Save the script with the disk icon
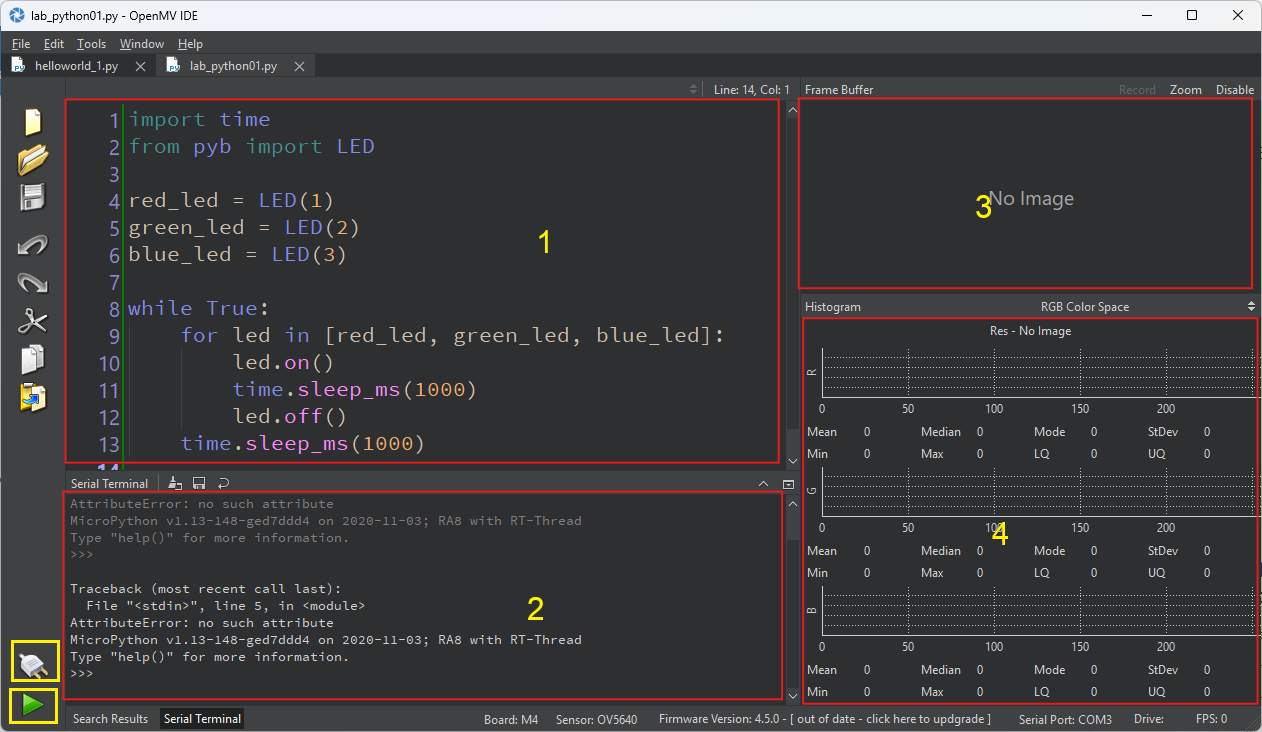 click(x=31, y=197)
